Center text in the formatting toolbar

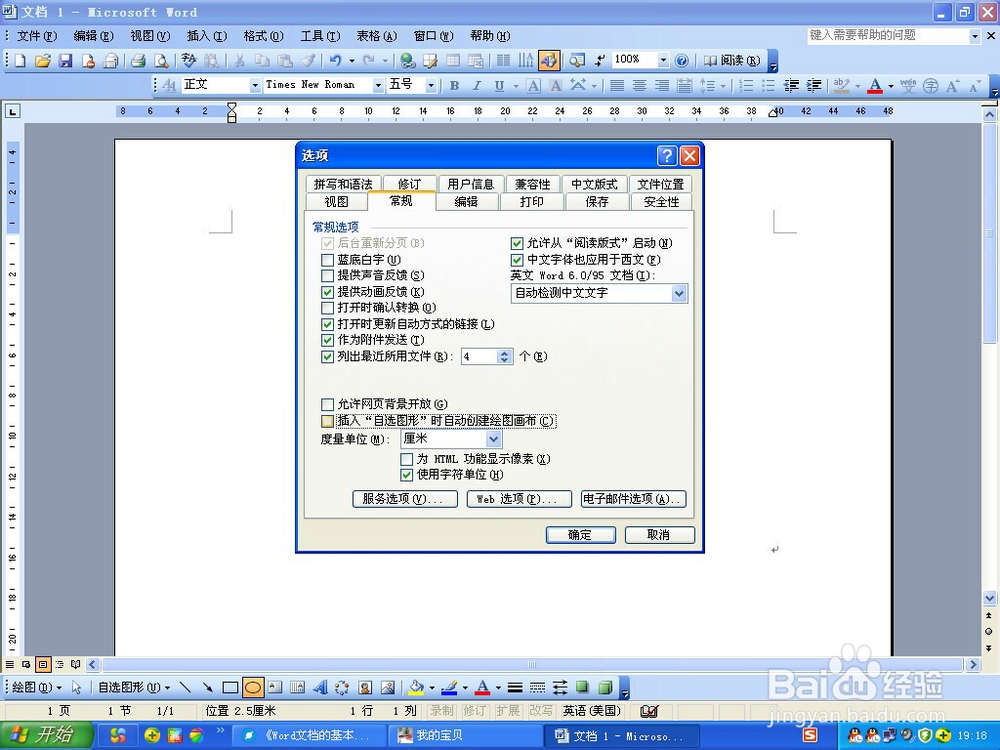point(640,85)
